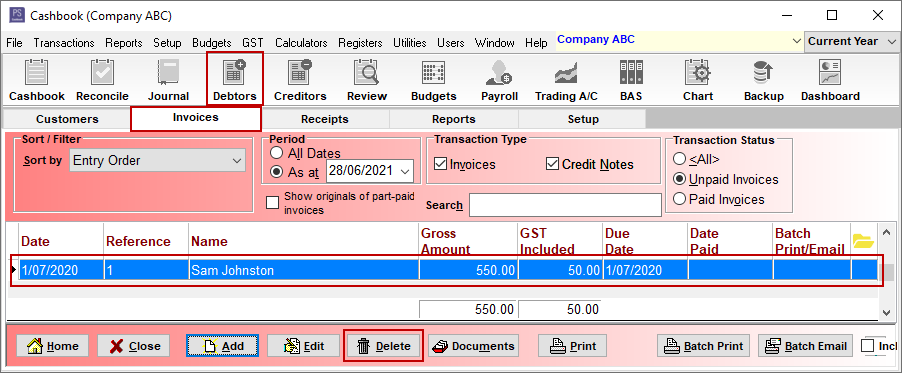Open the Review tool
The height and width of the screenshot is (373, 902).
(366, 81)
